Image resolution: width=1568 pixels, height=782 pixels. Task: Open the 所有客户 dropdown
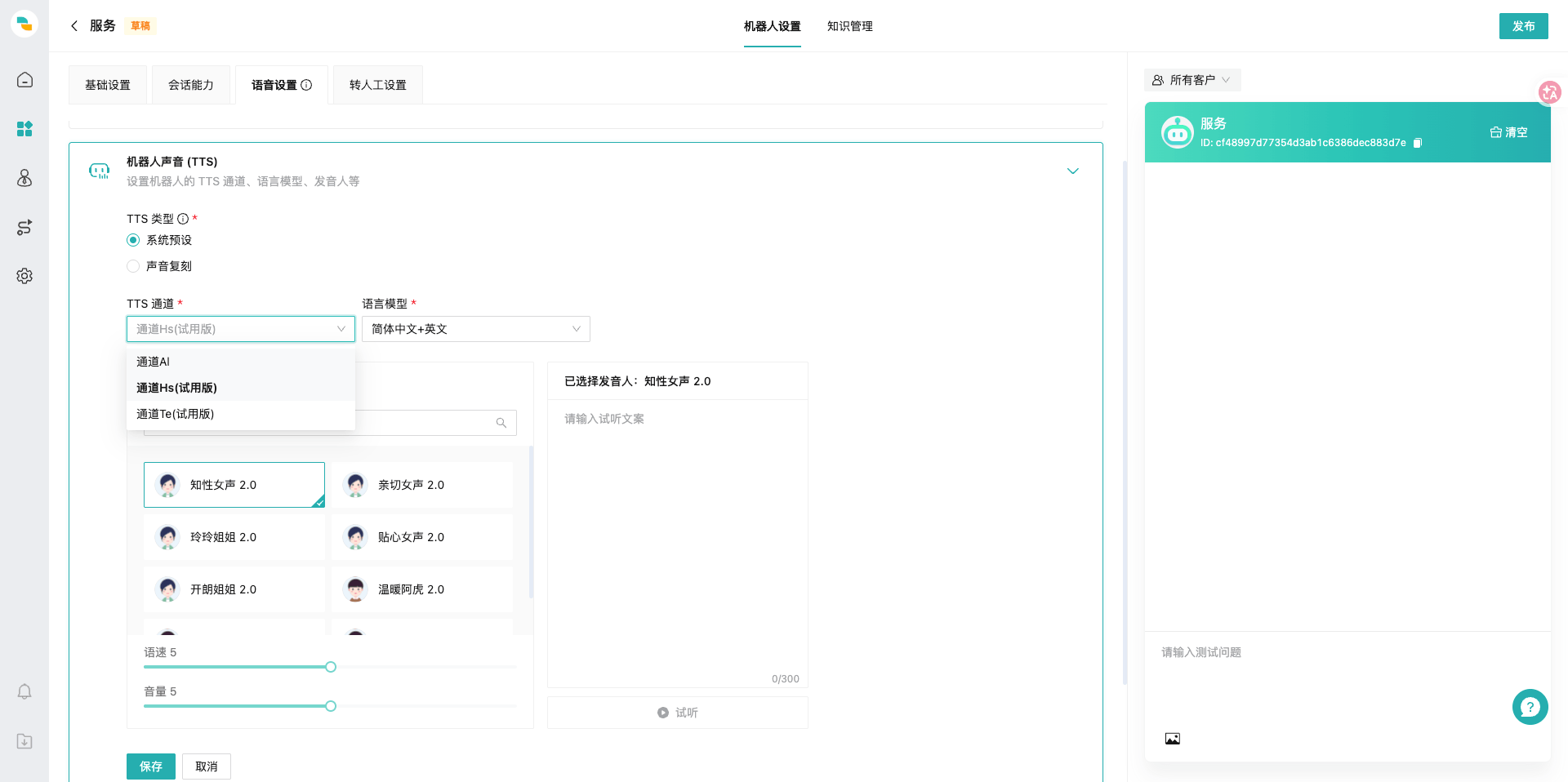pyautogui.click(x=1192, y=80)
